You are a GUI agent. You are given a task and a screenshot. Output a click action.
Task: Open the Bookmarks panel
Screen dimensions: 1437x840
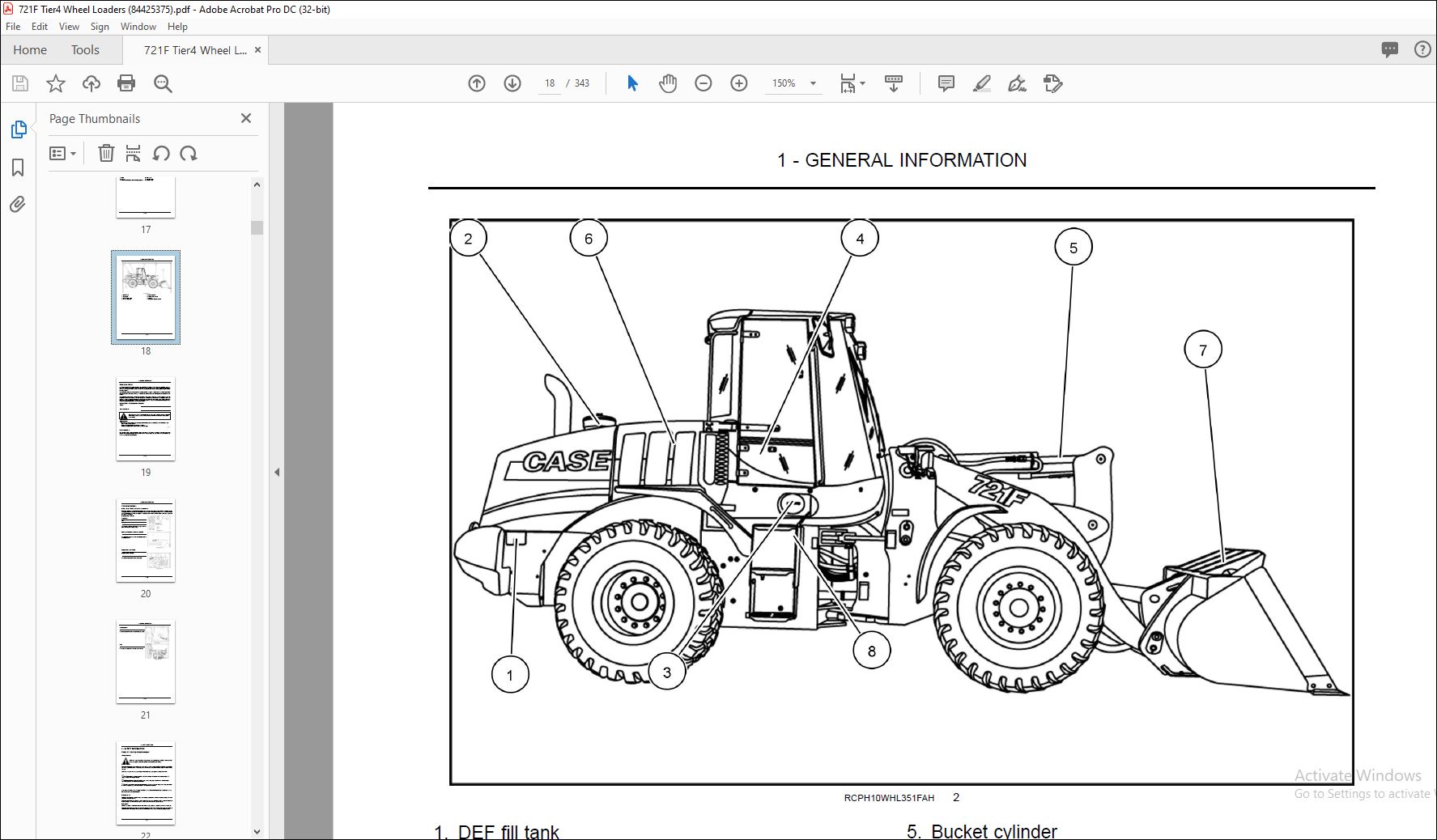click(19, 168)
